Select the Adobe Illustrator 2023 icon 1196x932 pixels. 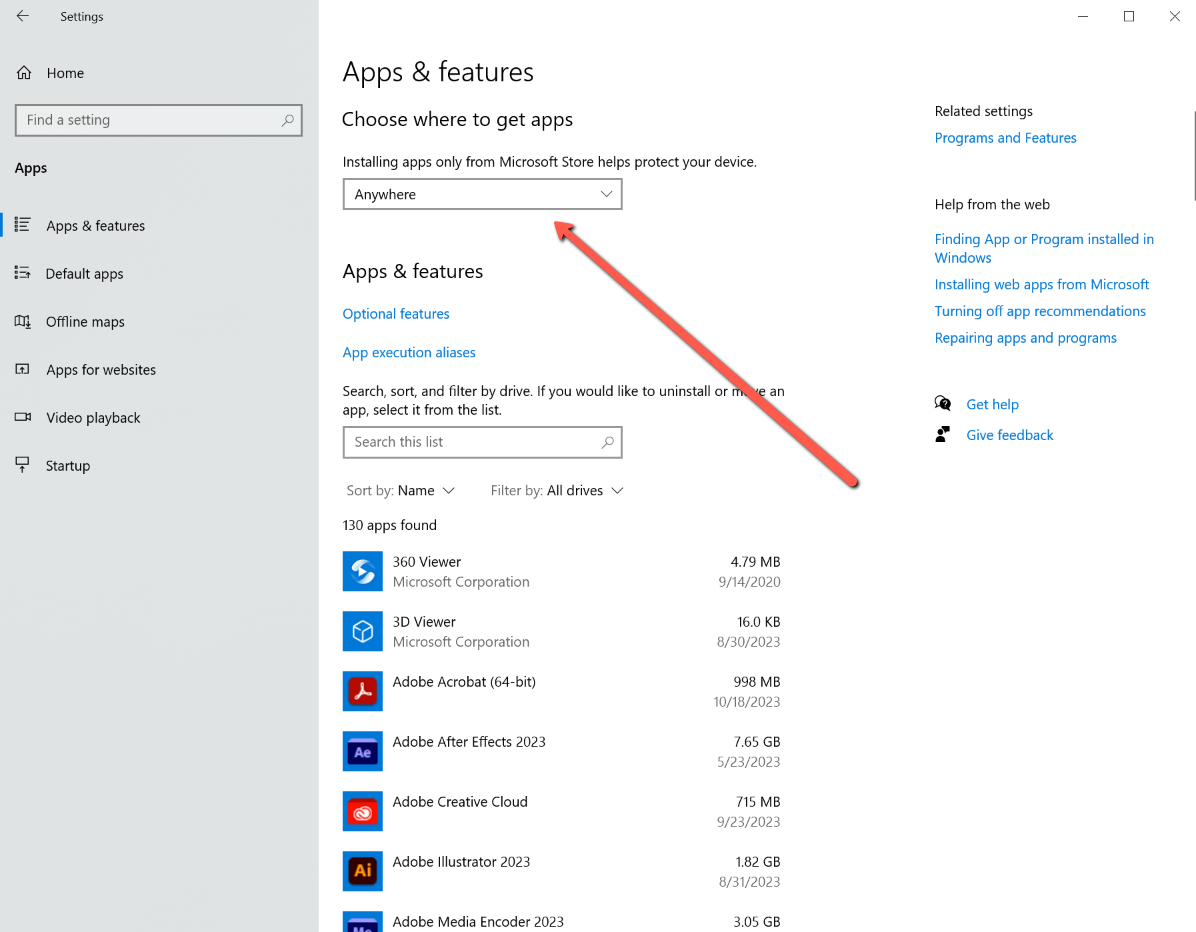click(x=362, y=871)
